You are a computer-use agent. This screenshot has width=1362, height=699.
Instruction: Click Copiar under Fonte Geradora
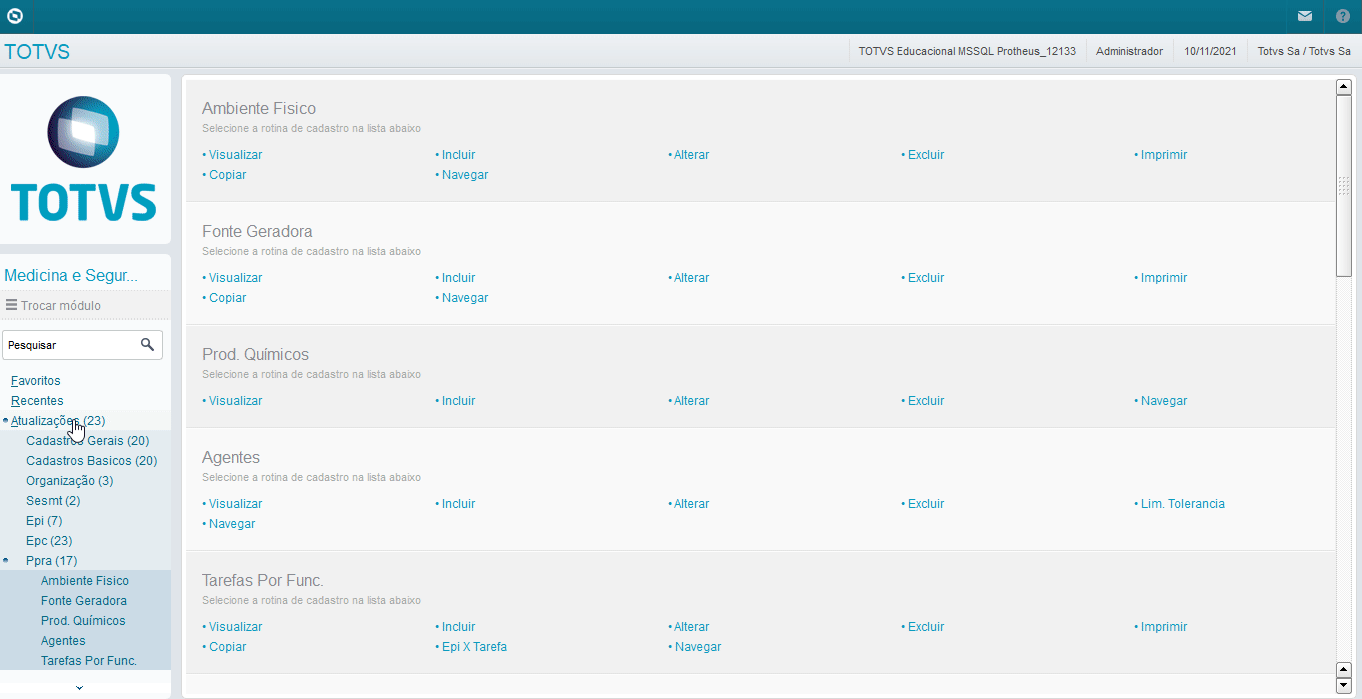[x=227, y=298]
